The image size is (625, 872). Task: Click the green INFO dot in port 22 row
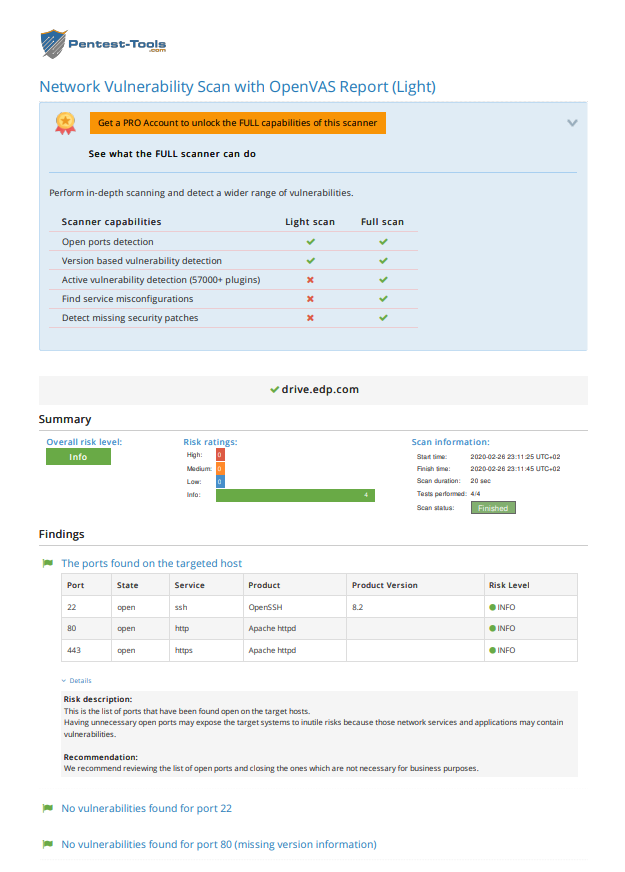[493, 607]
